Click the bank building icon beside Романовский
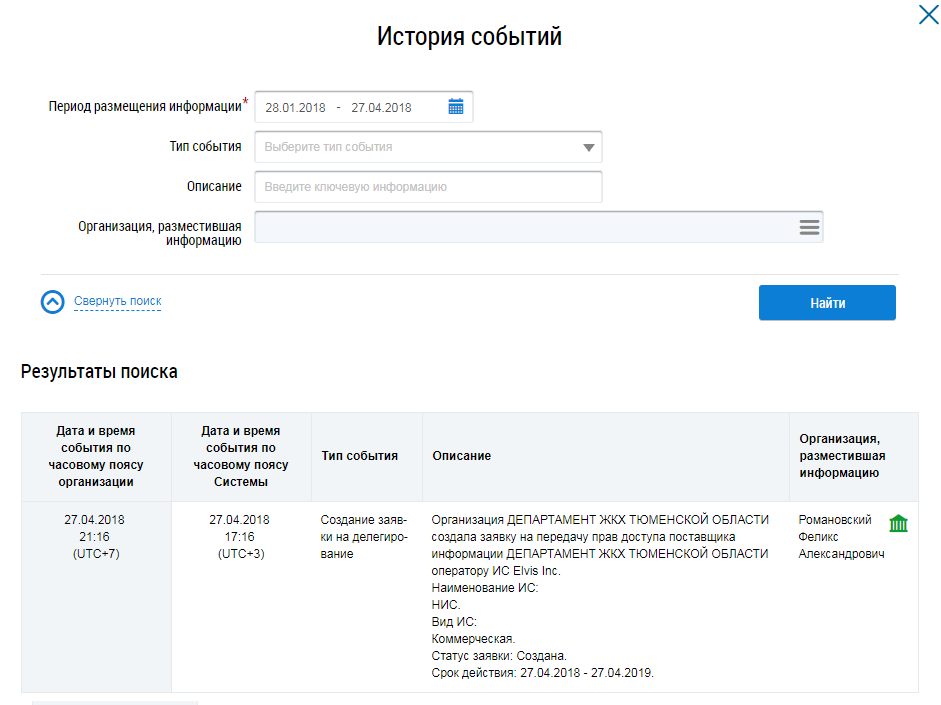This screenshot has width=941, height=705. (898, 523)
